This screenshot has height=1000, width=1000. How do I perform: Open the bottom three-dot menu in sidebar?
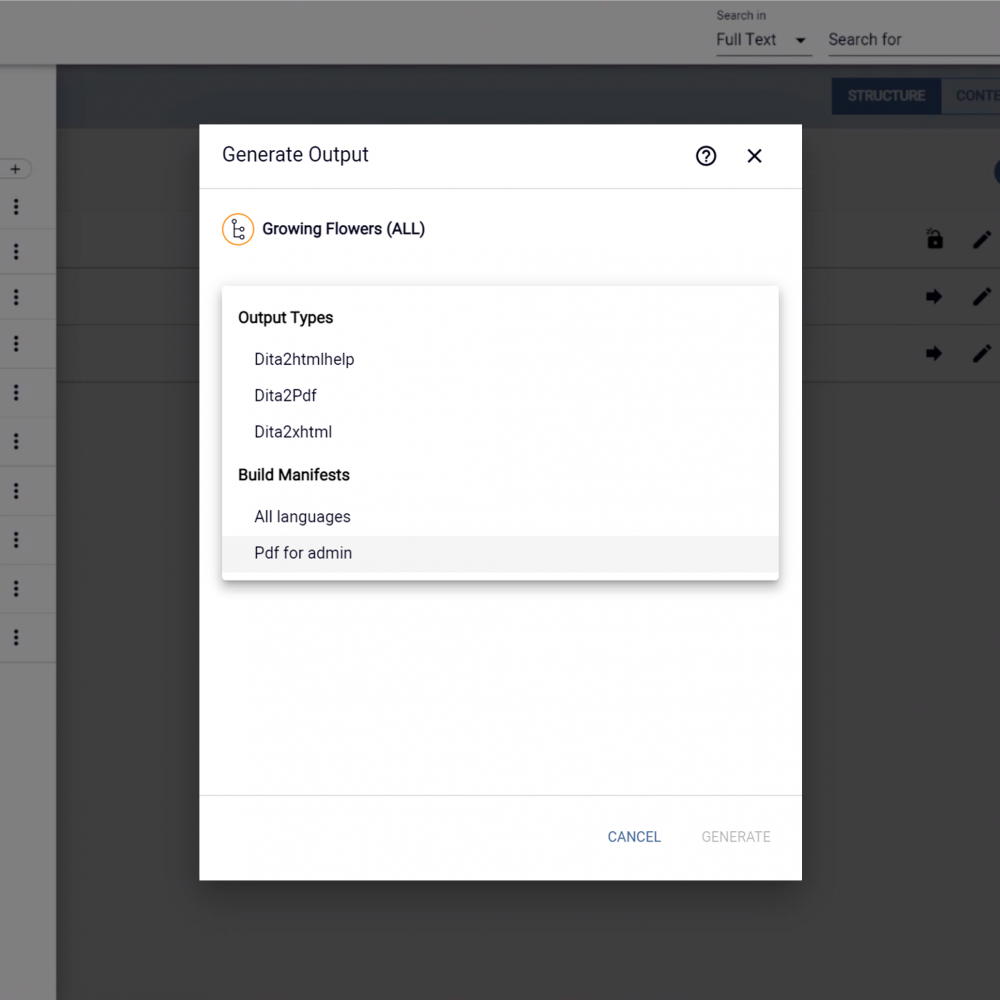coord(16,638)
